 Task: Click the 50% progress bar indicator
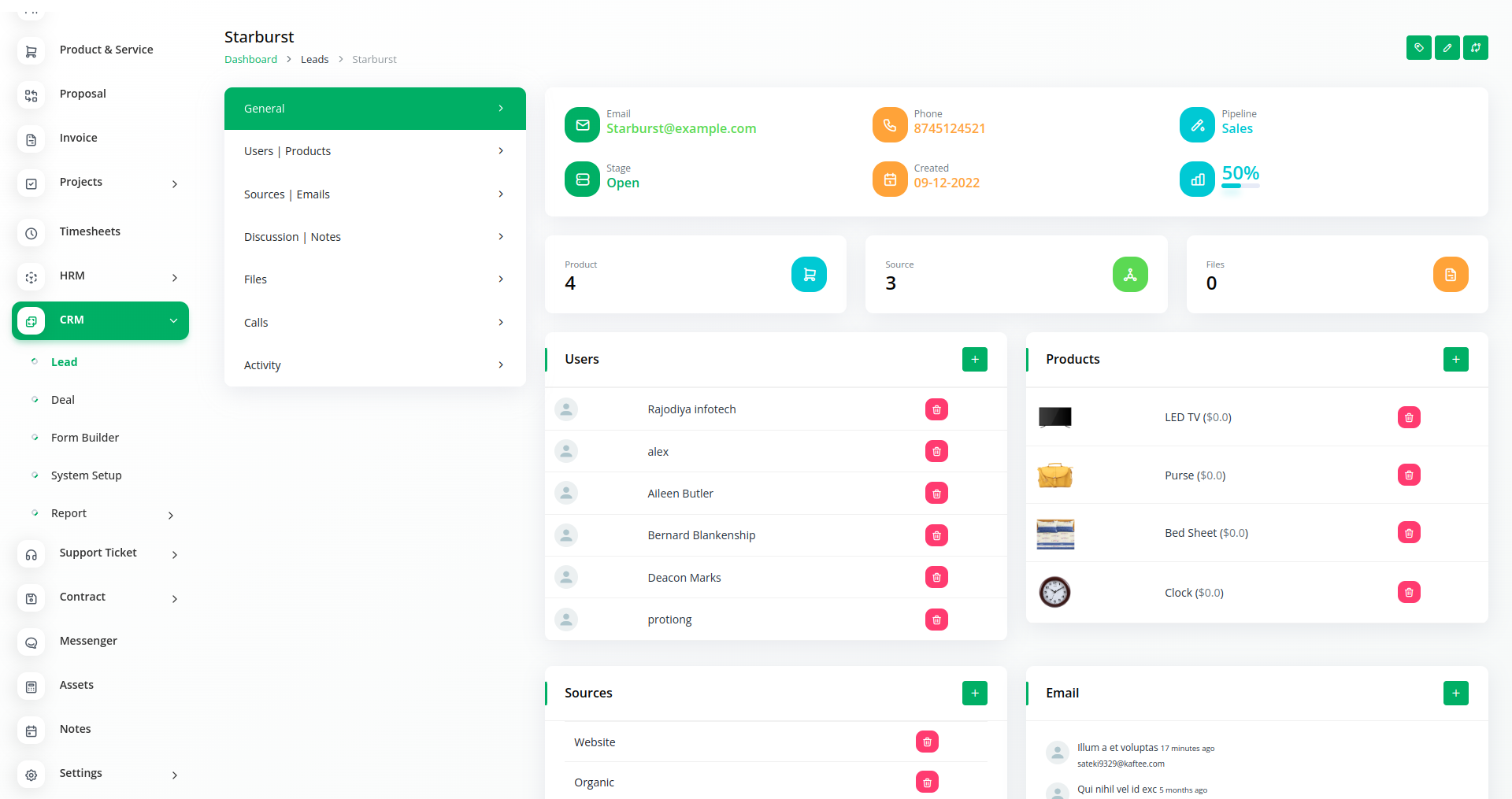click(1240, 186)
